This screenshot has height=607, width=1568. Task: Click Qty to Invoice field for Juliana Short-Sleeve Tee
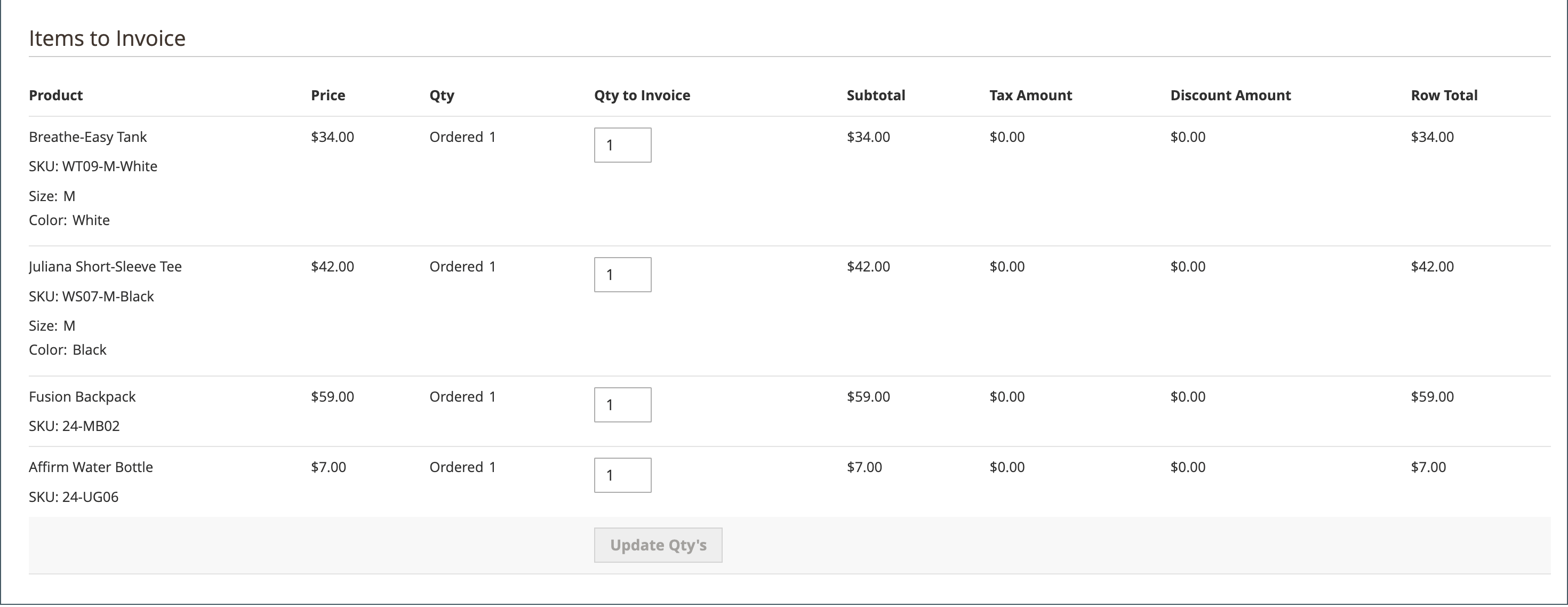[622, 275]
